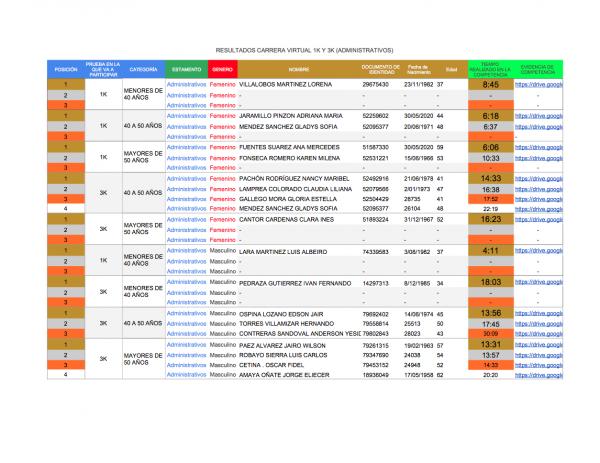Select the name CONTRERAS SANDOVAL ANDERSON YESID
This screenshot has height=463, width=600.
point(300,334)
